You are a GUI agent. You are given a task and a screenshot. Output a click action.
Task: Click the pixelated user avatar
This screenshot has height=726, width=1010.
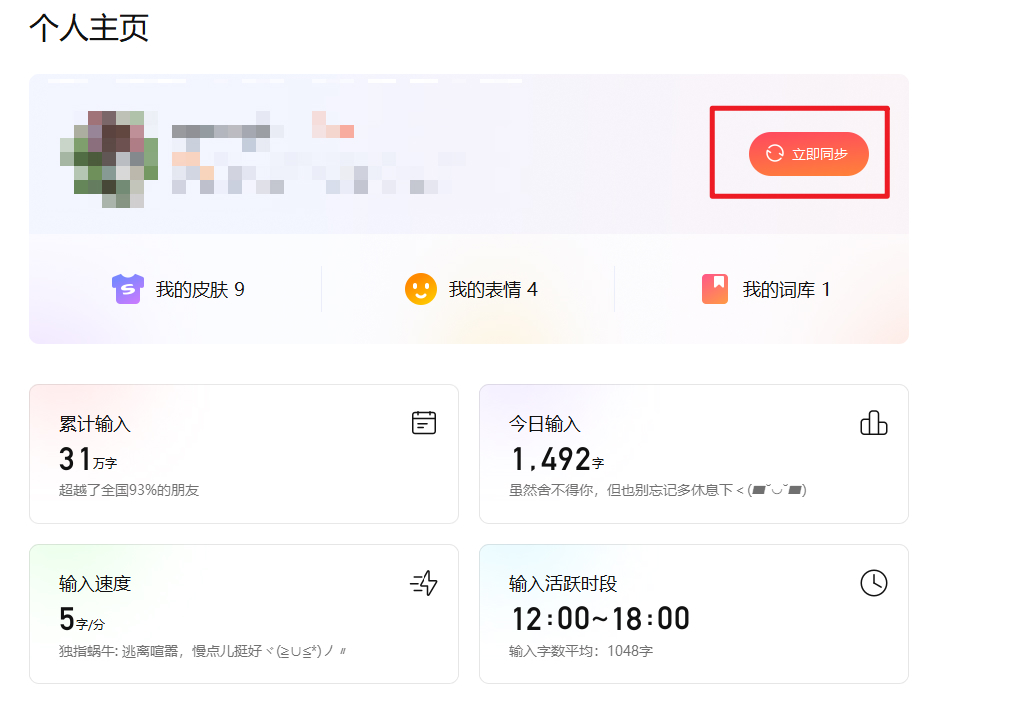click(109, 158)
